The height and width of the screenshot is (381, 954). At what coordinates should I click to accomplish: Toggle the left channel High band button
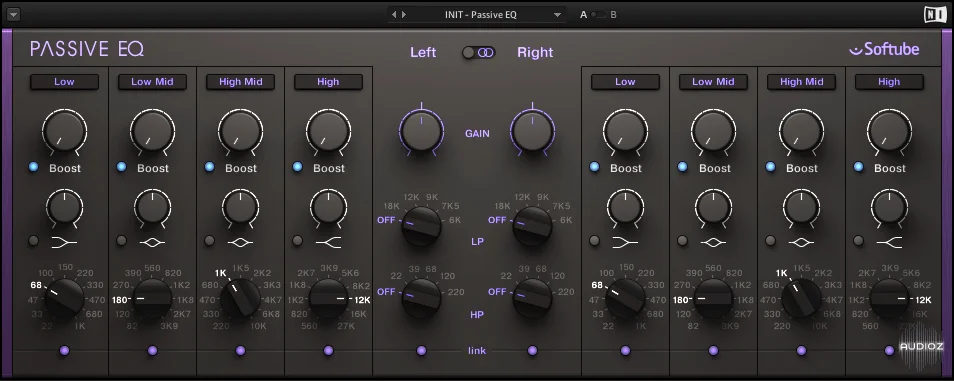328,82
